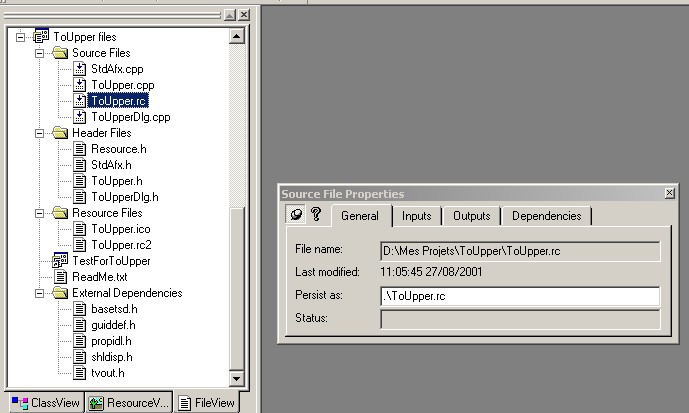Click the help question mark in properties dialog

316,214
